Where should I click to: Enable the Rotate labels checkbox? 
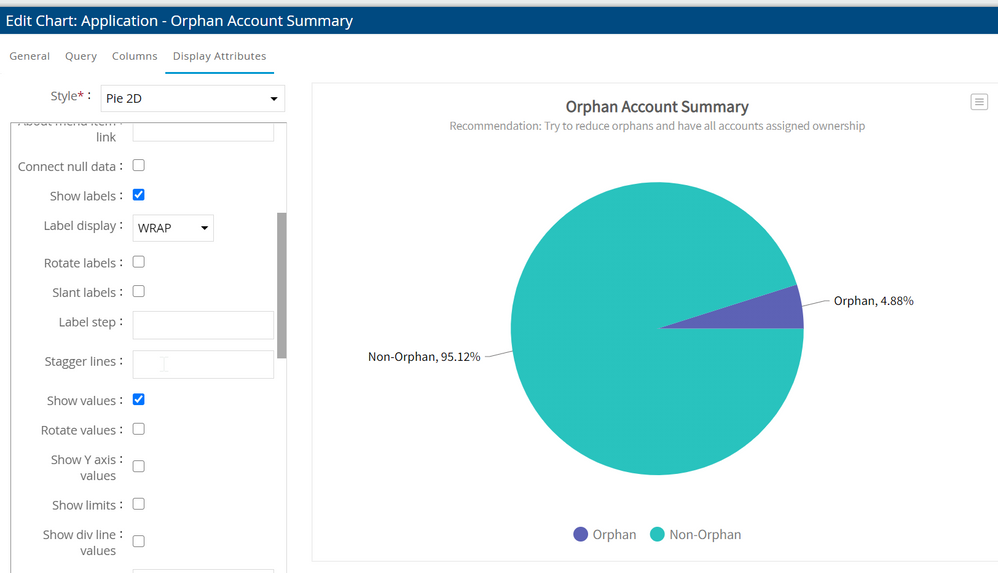coord(139,262)
